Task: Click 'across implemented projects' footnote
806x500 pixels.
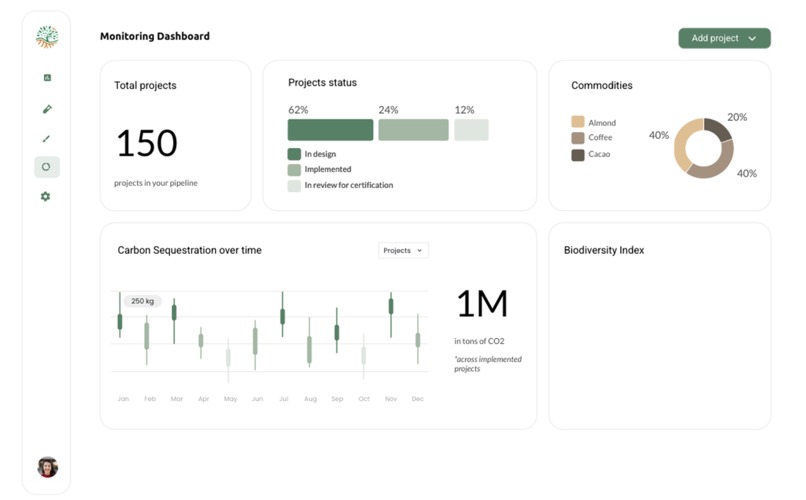Action: tap(488, 364)
